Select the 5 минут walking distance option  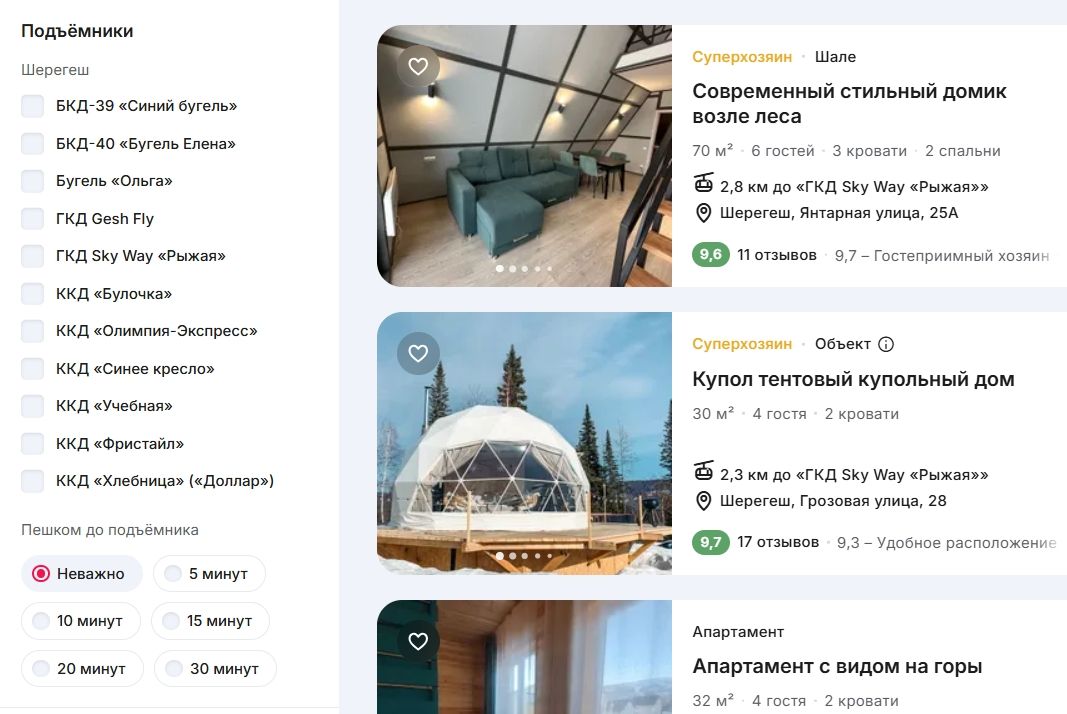pos(210,574)
